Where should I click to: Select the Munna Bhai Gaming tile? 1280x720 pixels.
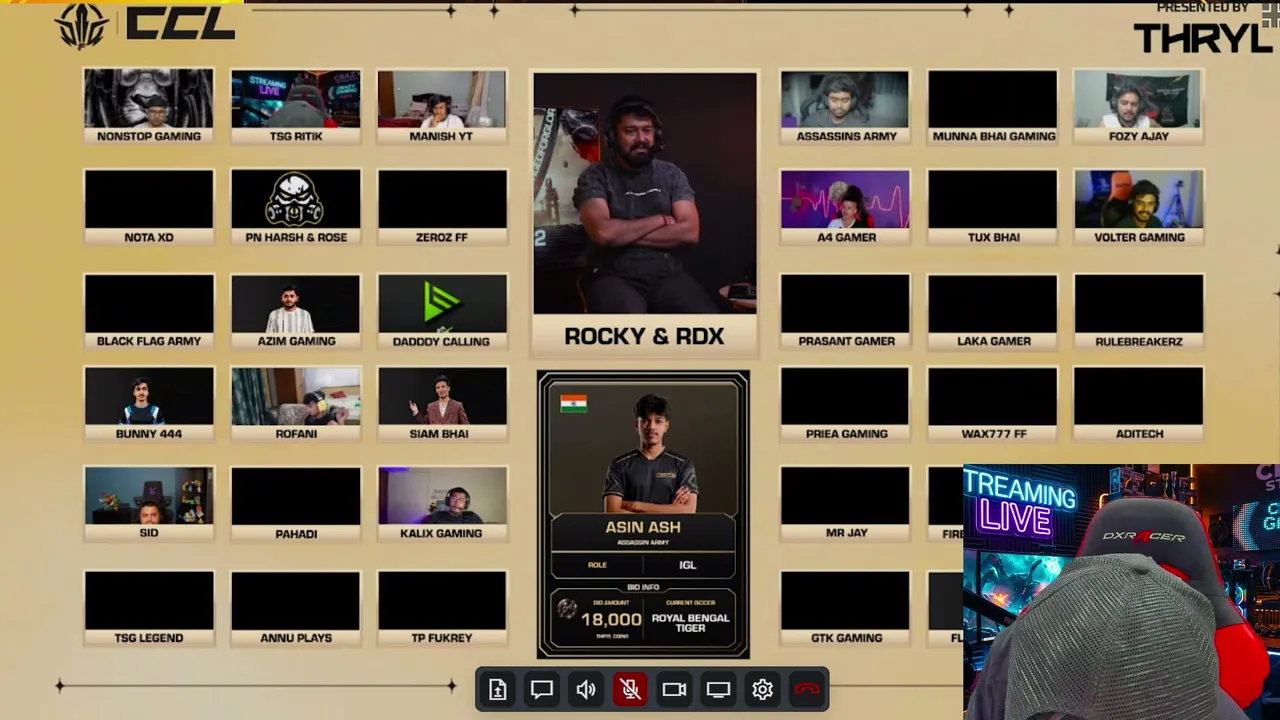pos(992,106)
